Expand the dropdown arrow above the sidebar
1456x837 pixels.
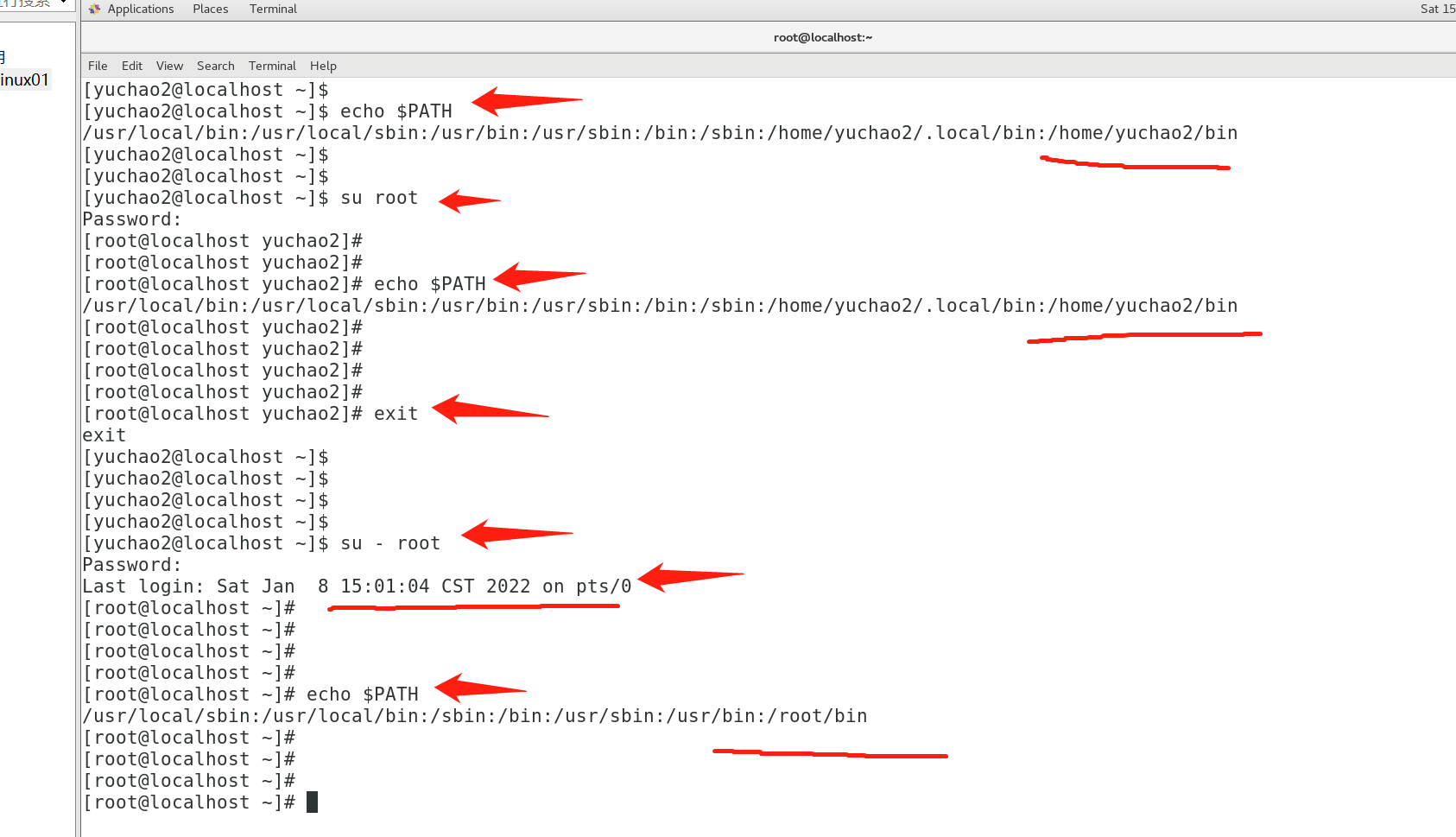(64, 3)
